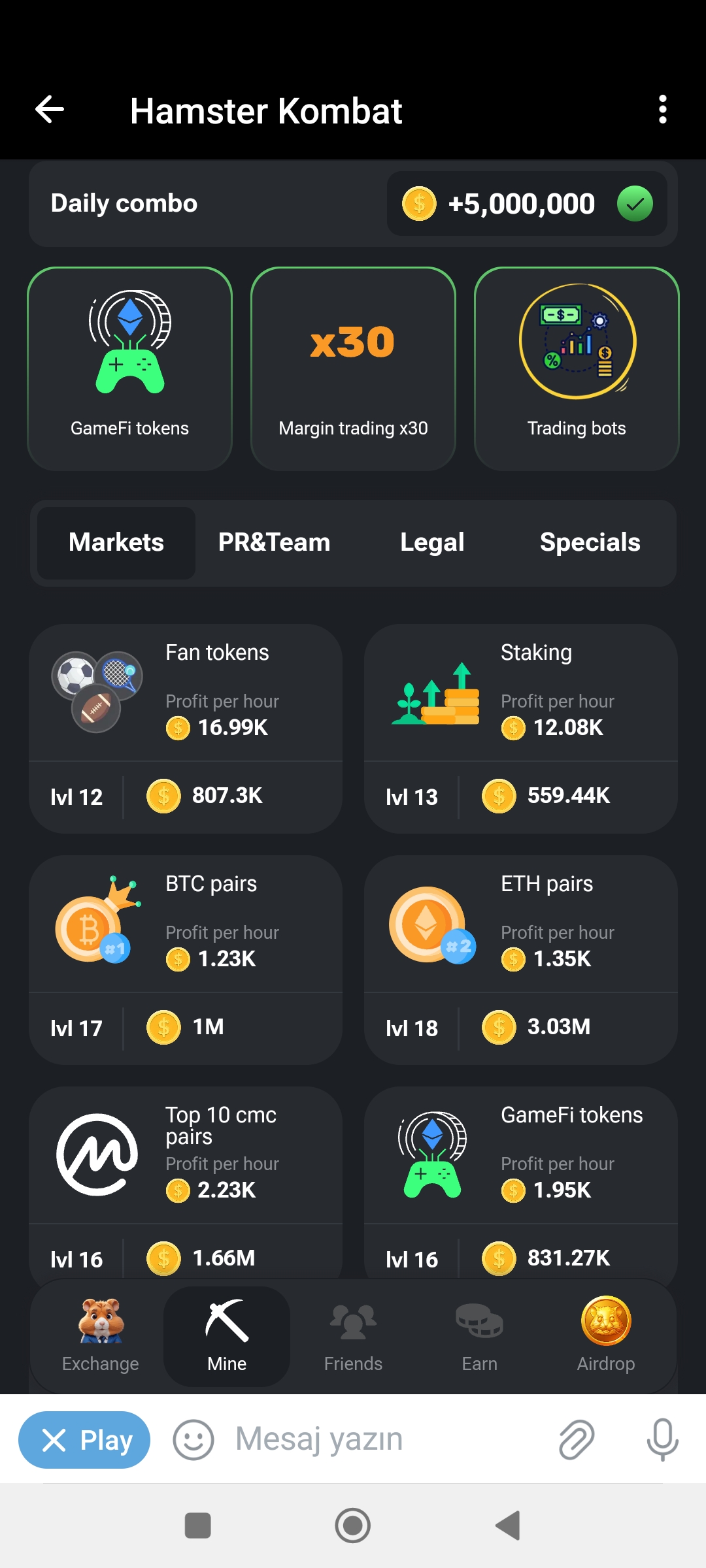Switch to the PR&Team tab
Viewport: 706px width, 1568px height.
(274, 543)
